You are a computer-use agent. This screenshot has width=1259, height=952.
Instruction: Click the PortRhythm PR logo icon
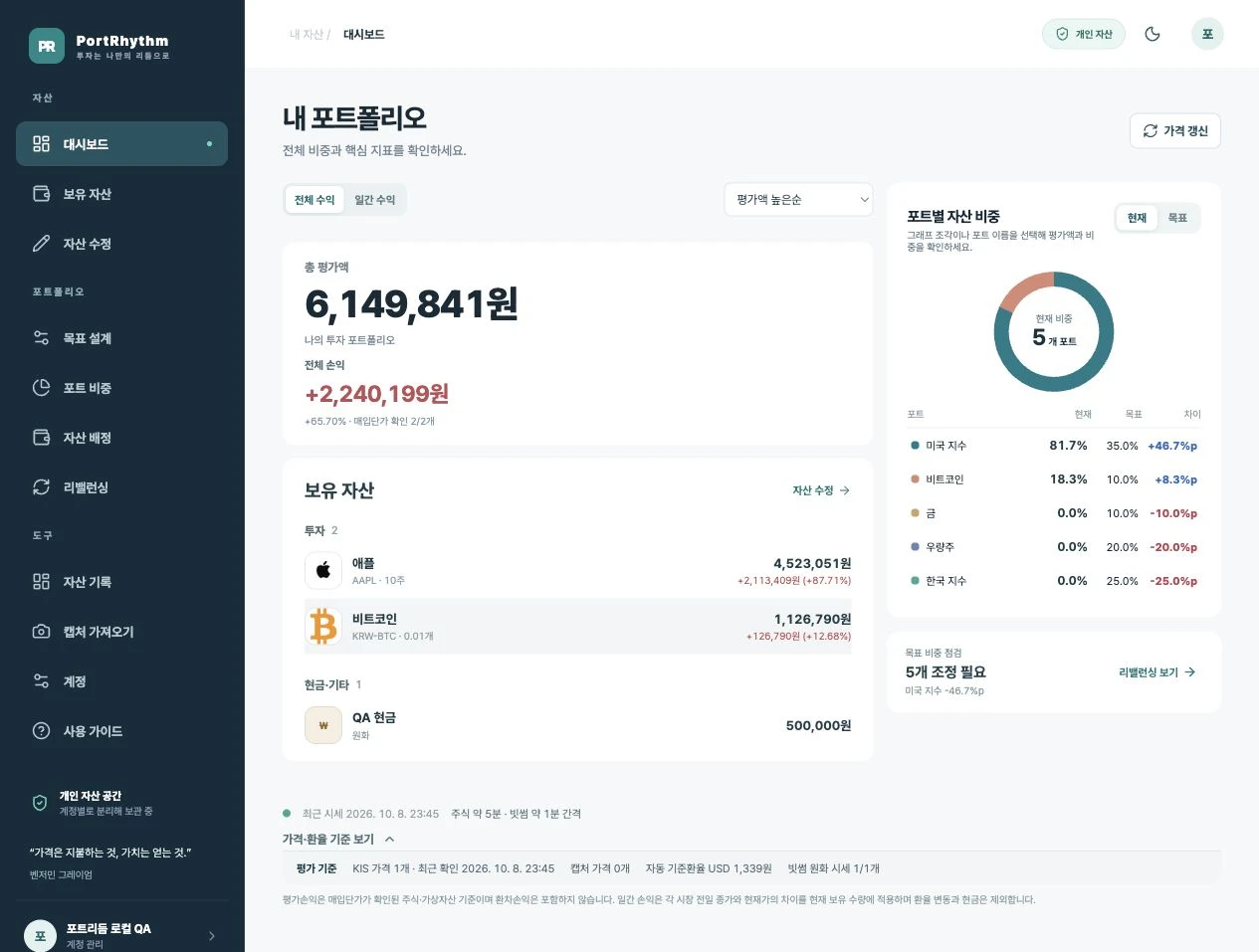coord(47,46)
